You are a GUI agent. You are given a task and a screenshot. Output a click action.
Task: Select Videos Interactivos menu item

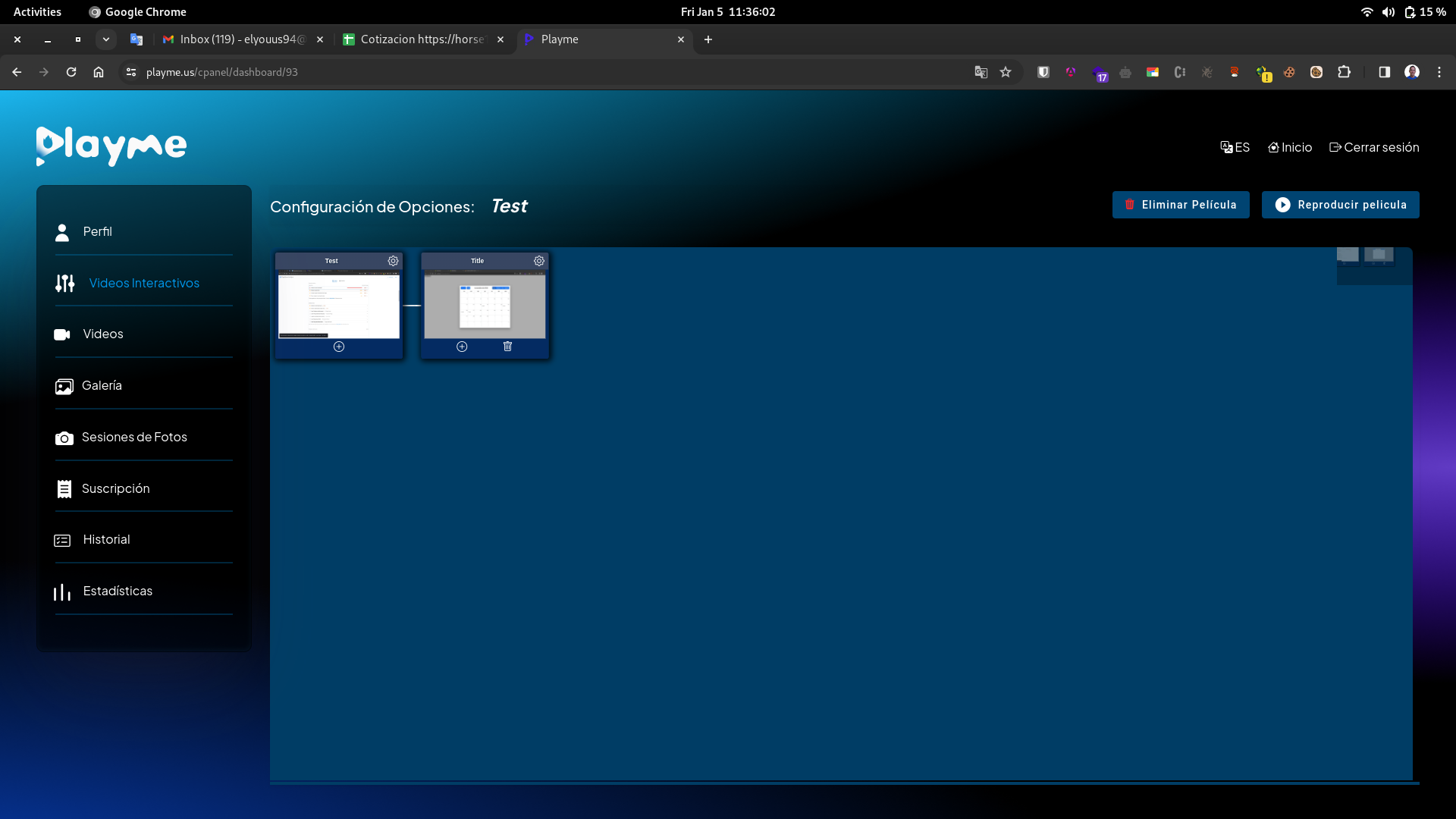tap(144, 284)
